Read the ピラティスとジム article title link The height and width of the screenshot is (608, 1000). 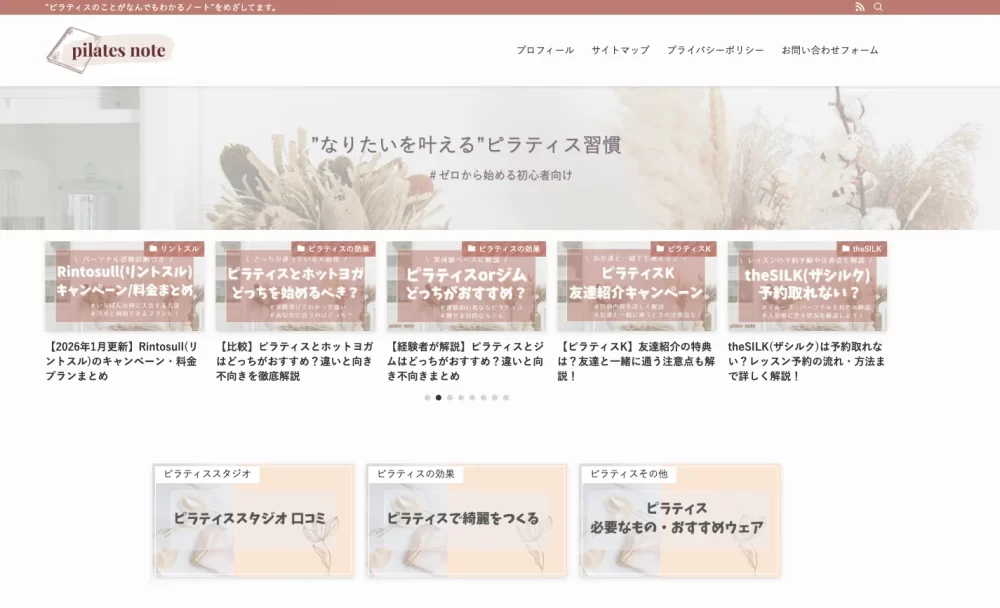[465, 361]
